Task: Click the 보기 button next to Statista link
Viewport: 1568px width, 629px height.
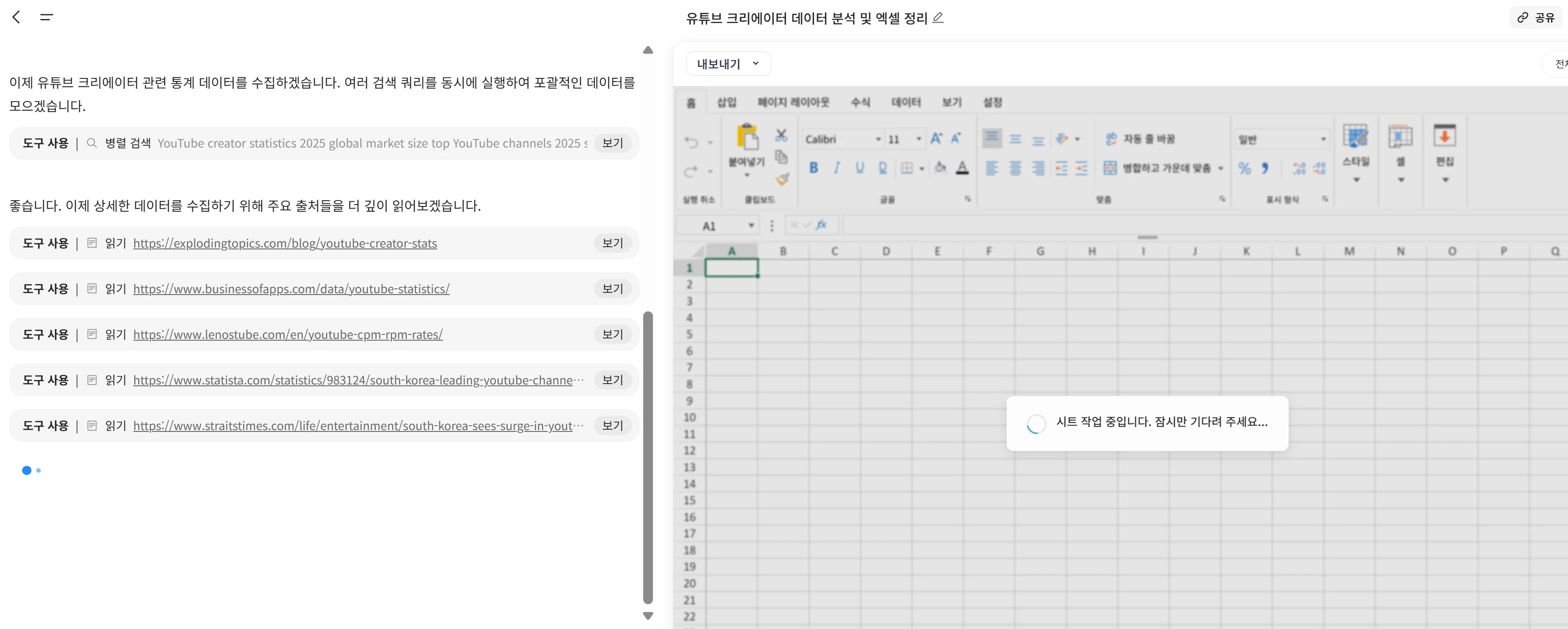Action: [x=612, y=379]
